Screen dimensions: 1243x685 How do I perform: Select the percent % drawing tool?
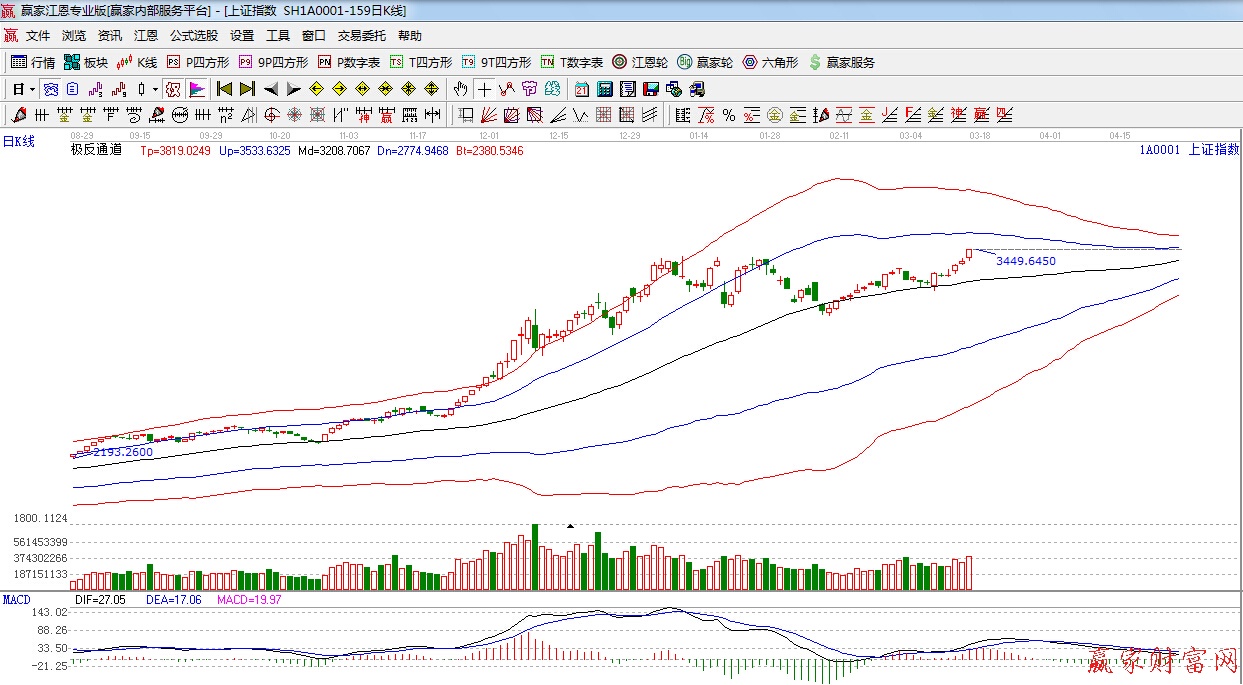coord(729,115)
